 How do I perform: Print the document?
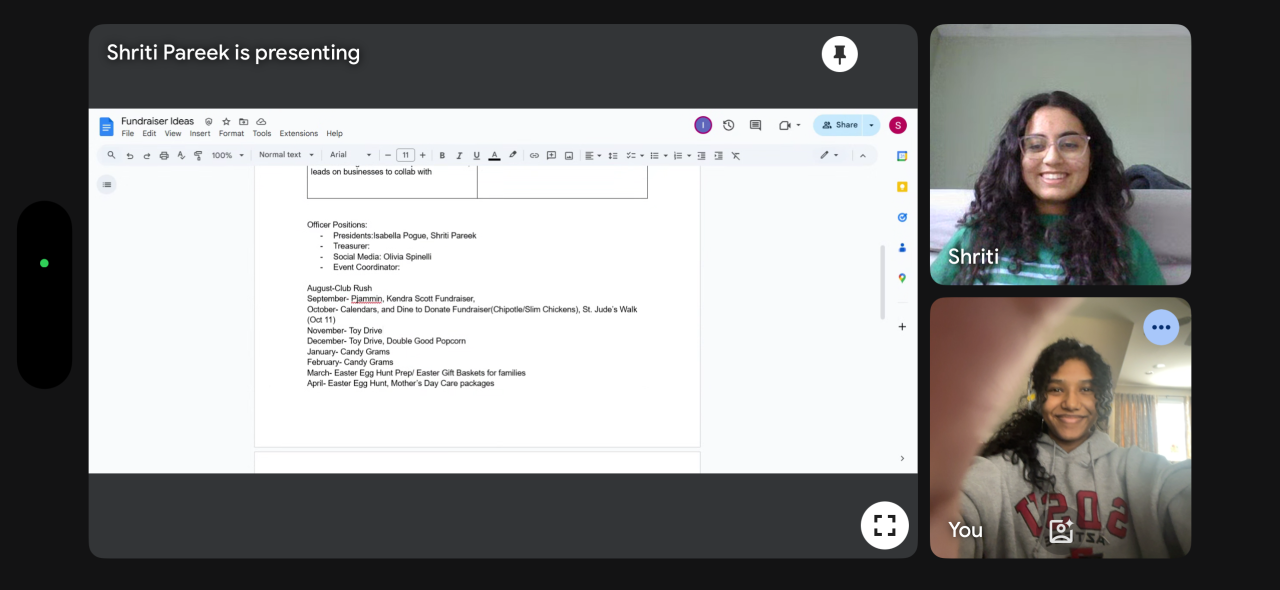pos(164,155)
